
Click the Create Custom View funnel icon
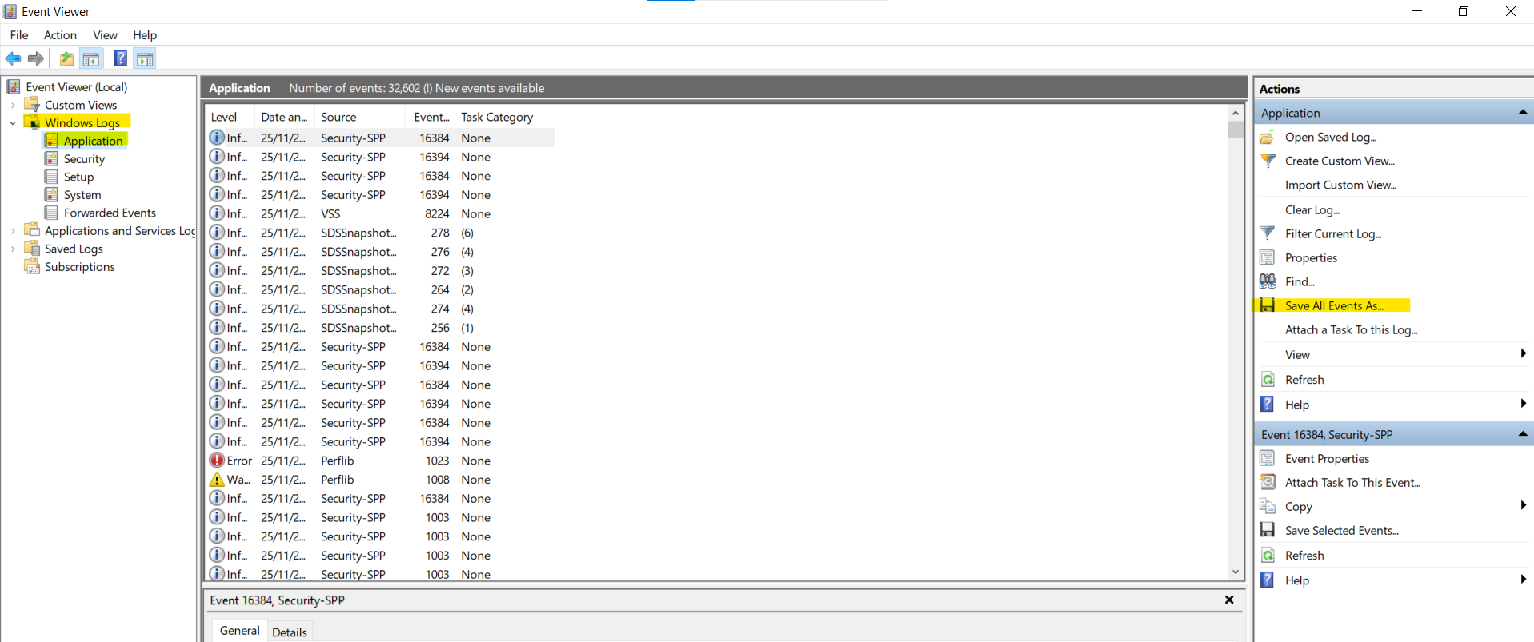[1267, 161]
